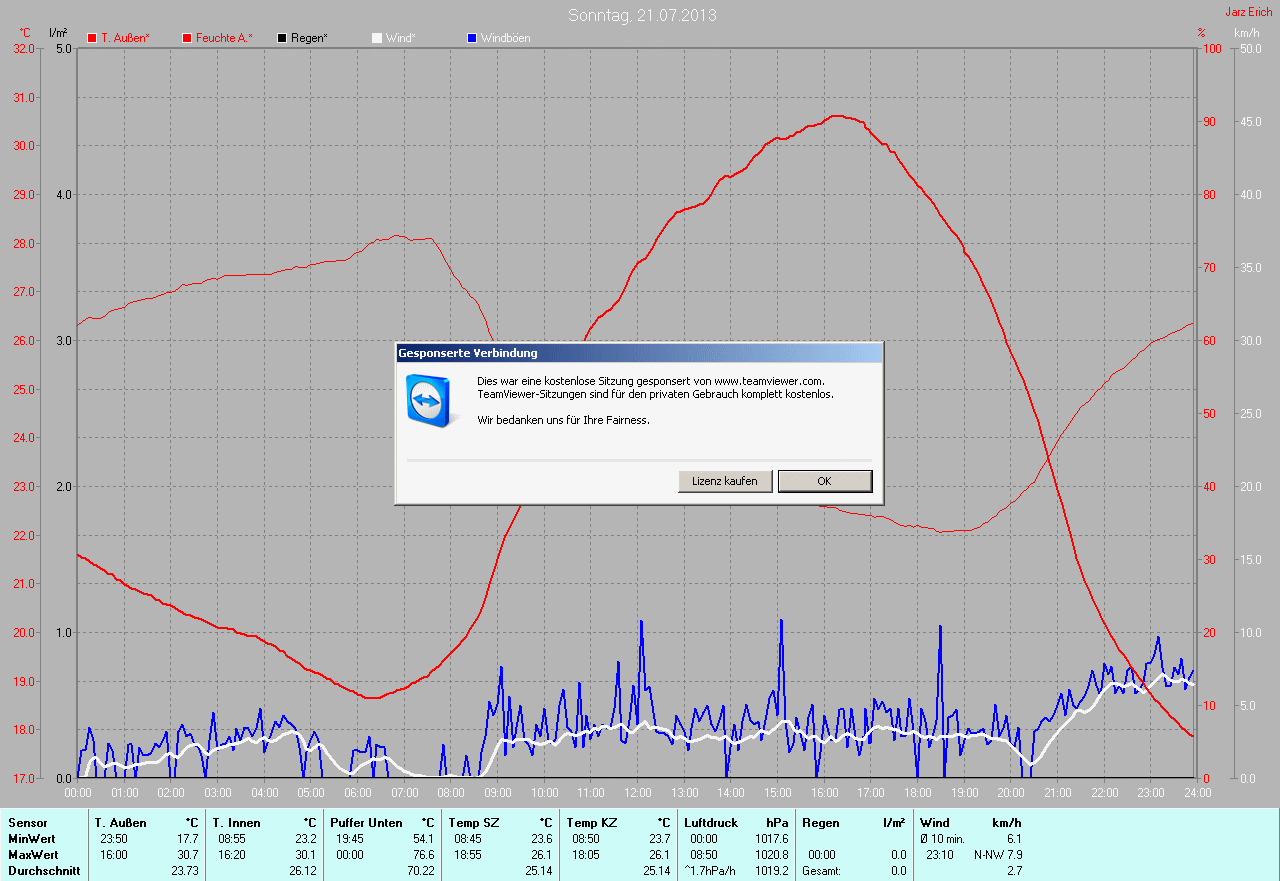1280x881 pixels.
Task: Click the Gesamt: rain total label
Action: point(822,871)
